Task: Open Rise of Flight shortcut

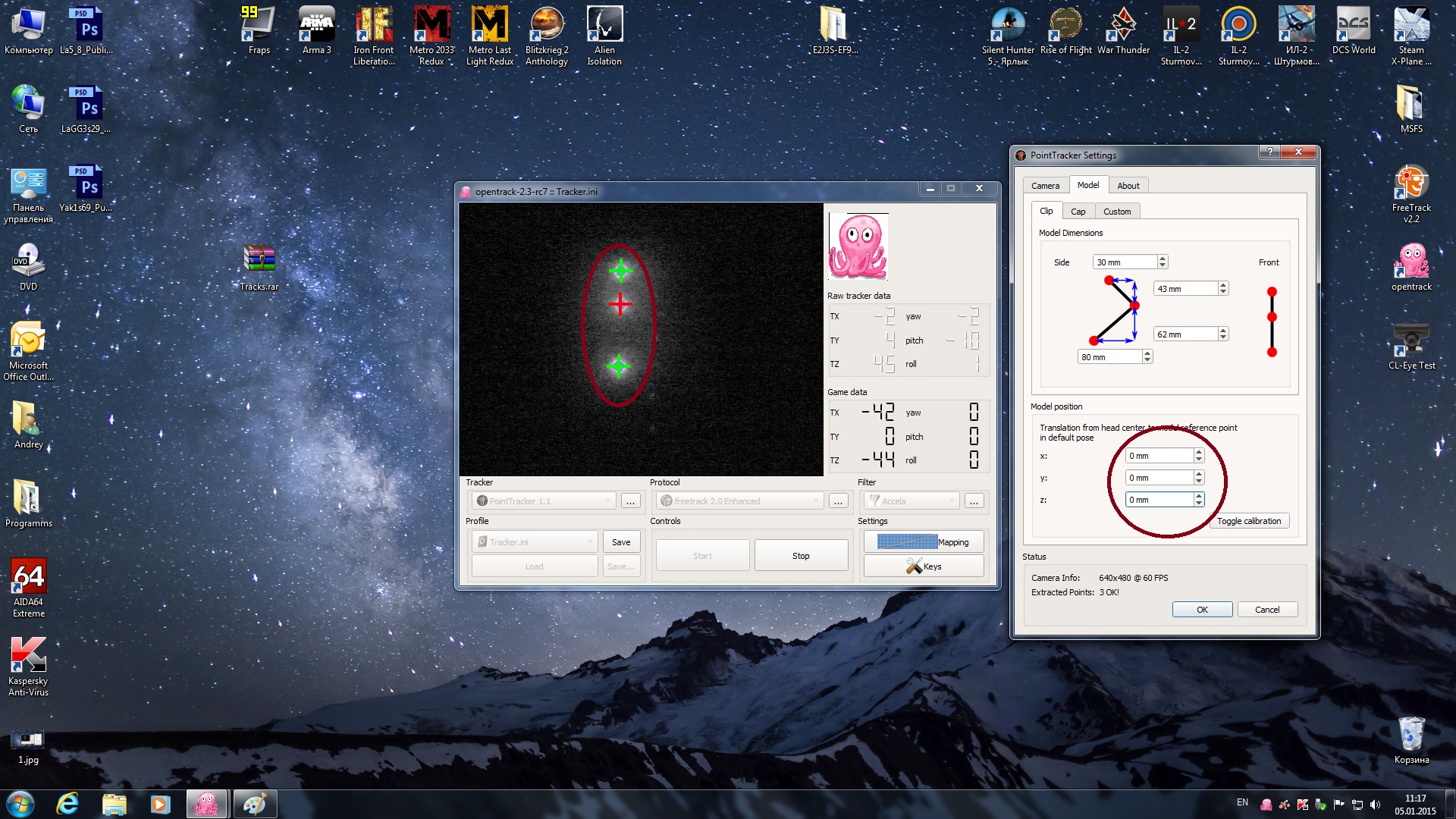Action: click(x=1065, y=30)
